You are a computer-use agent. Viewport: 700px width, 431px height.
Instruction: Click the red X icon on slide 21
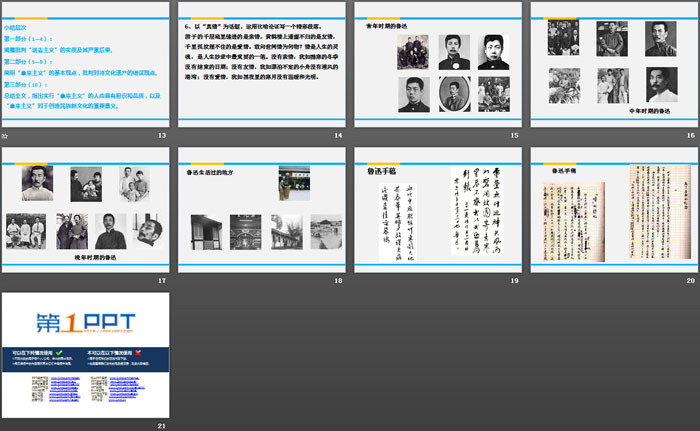[137, 352]
